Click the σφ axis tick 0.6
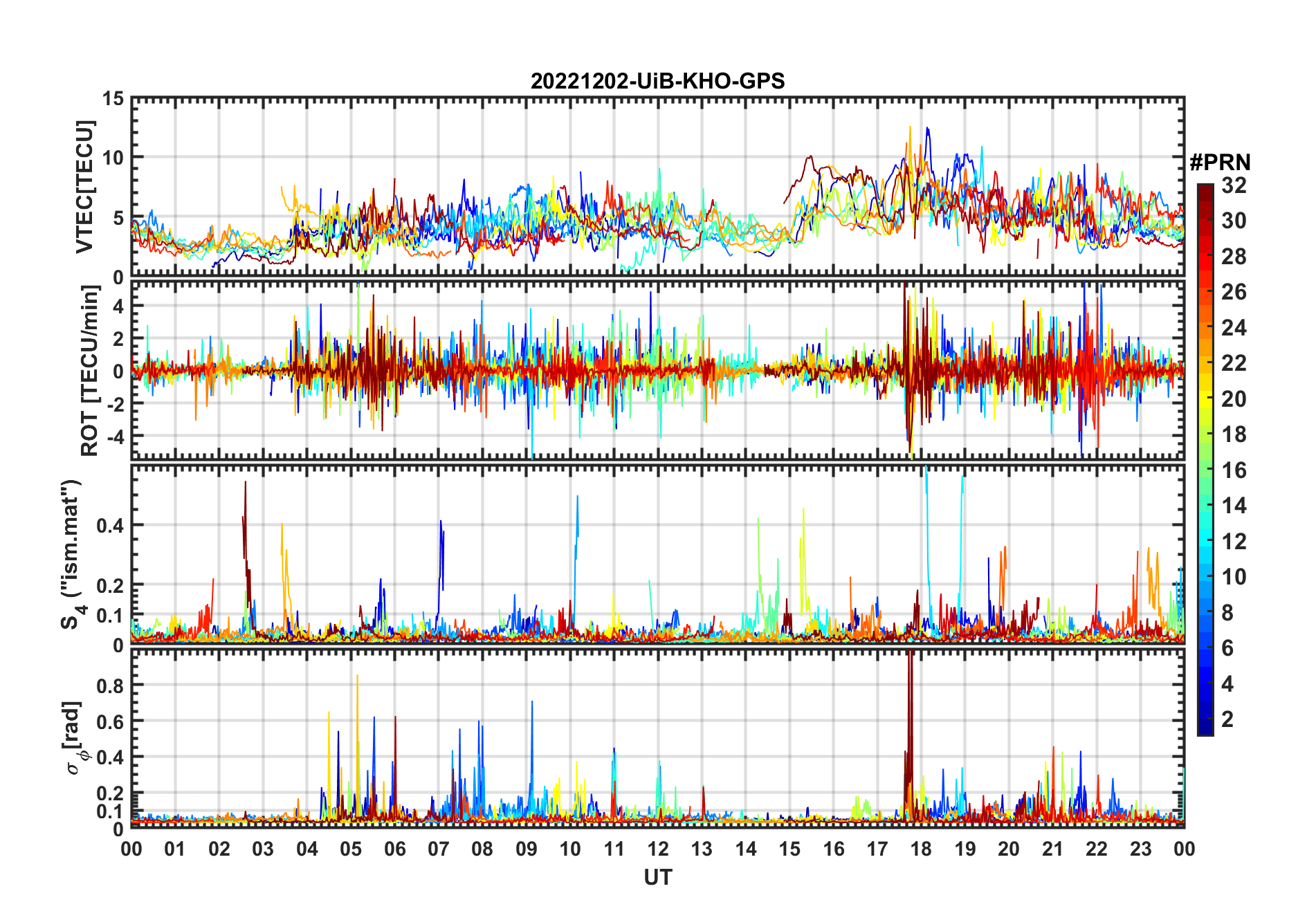The height and width of the screenshot is (920, 1316). click(x=110, y=721)
